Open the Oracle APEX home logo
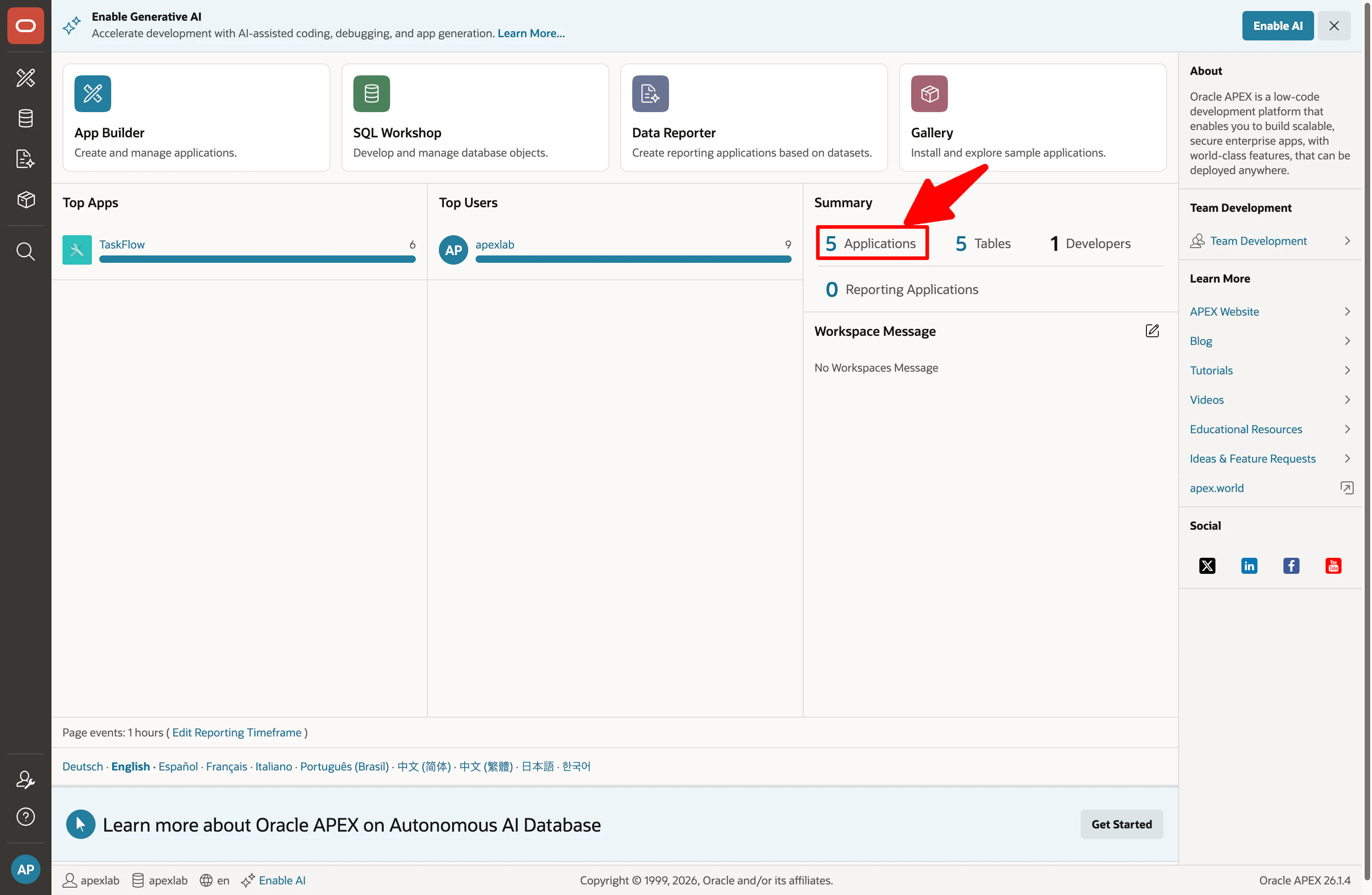1372x895 pixels. (x=25, y=25)
